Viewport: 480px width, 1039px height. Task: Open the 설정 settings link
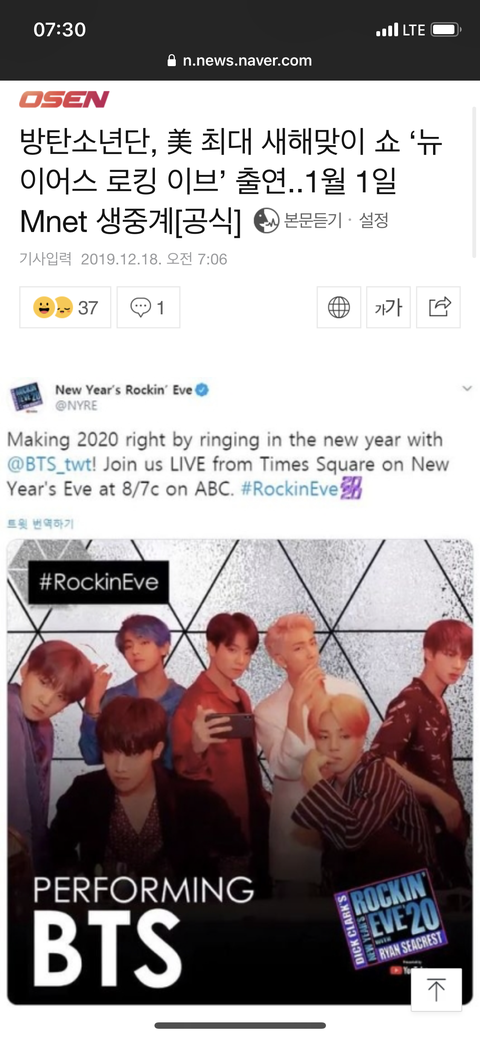coord(373,221)
